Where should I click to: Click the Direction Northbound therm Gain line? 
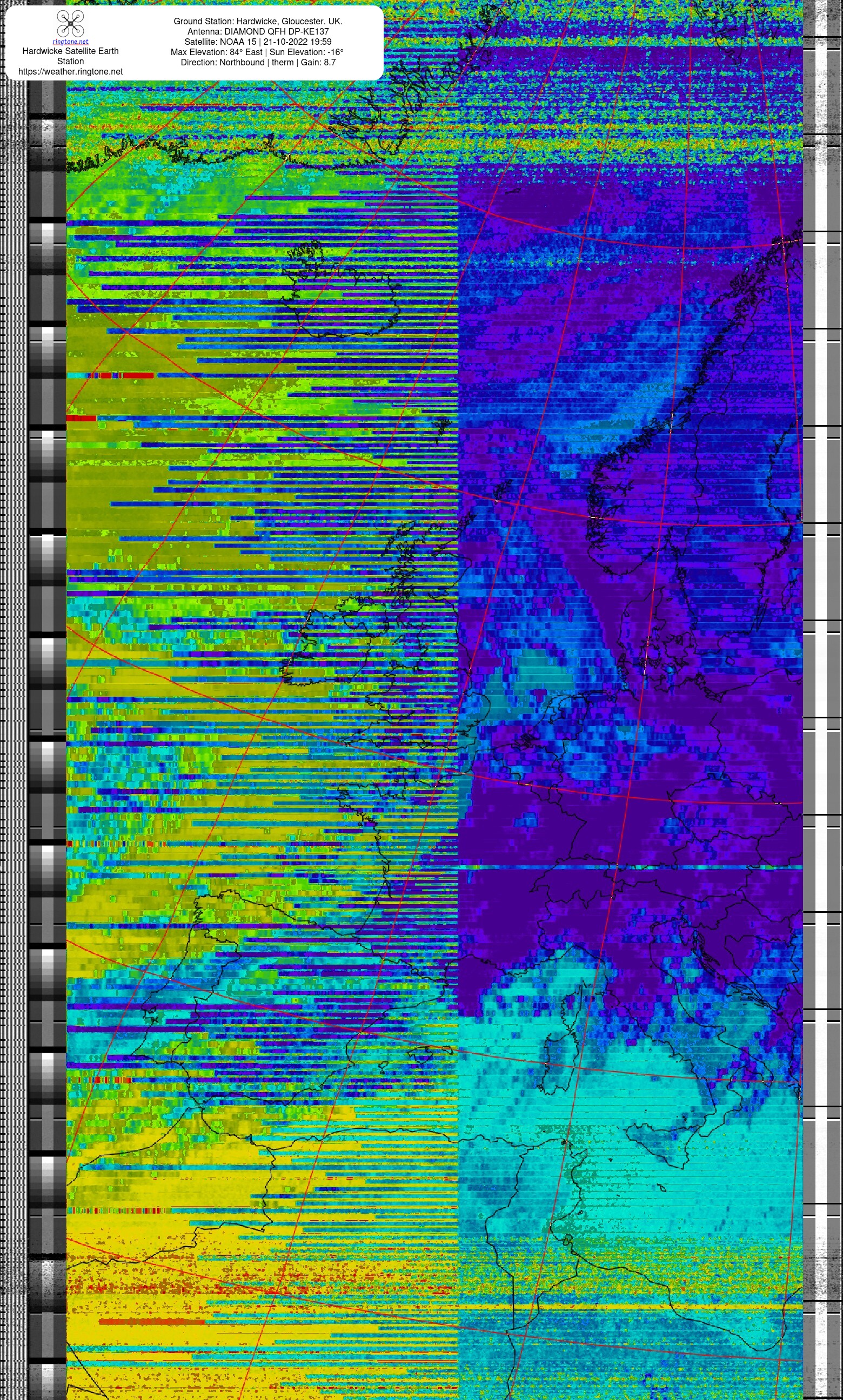click(258, 62)
